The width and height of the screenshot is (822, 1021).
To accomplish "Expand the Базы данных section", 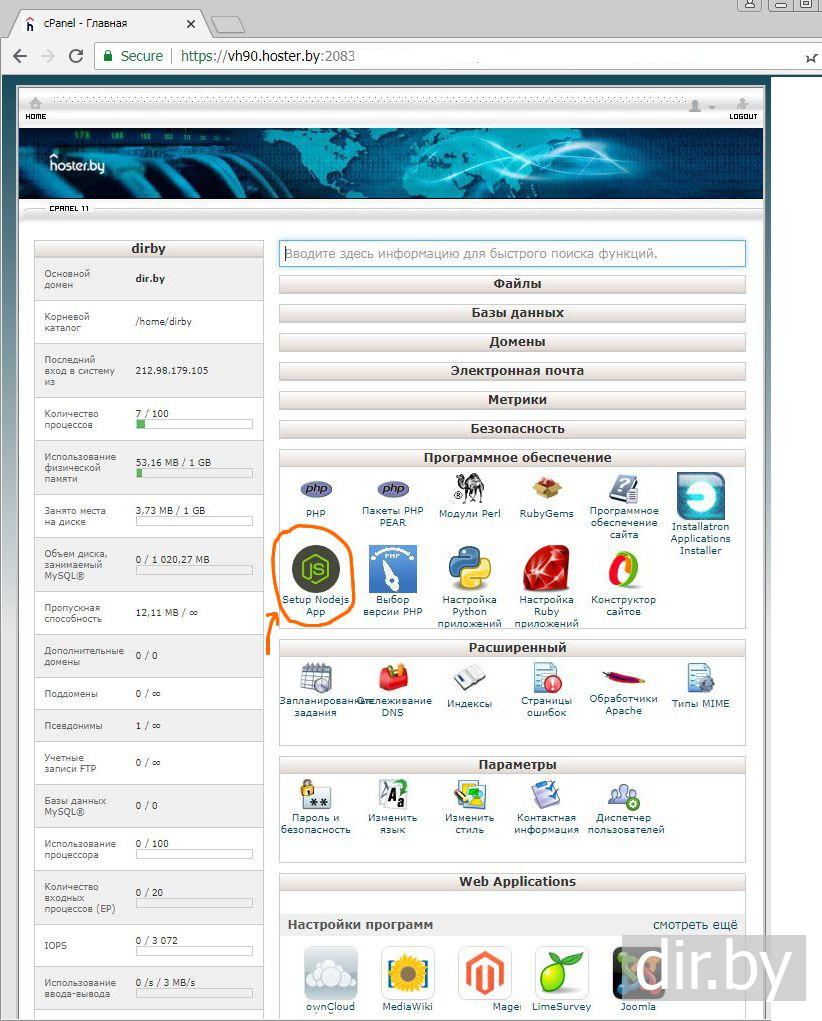I will (x=512, y=313).
